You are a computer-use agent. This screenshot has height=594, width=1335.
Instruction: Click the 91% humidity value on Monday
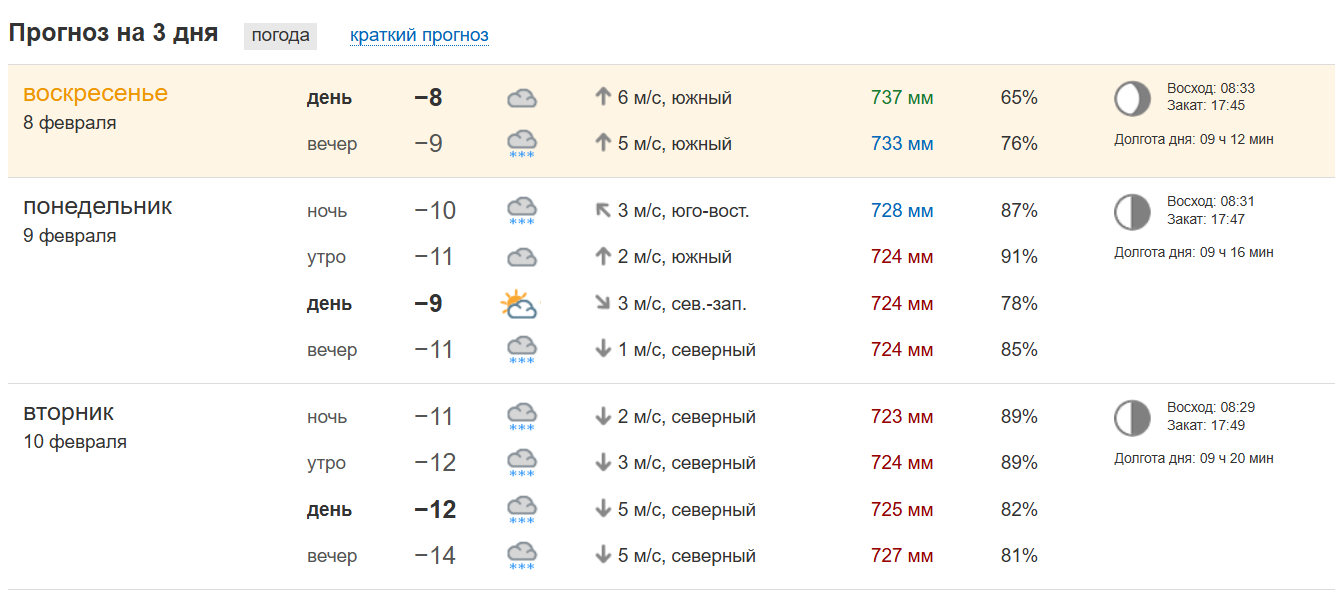[1019, 257]
